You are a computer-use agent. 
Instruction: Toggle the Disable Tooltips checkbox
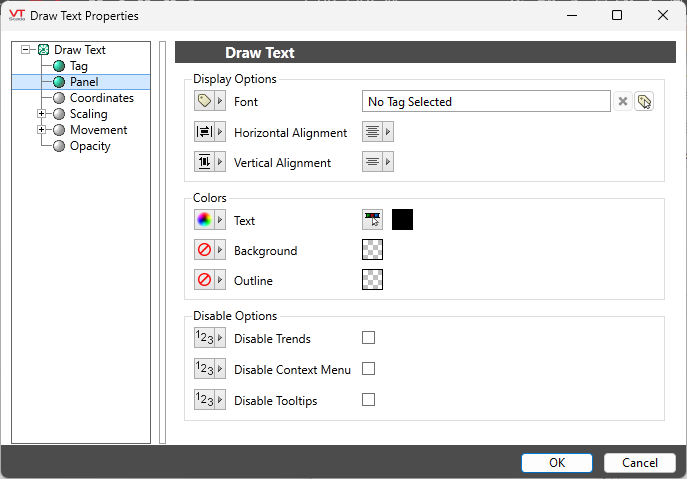pyautogui.click(x=368, y=400)
